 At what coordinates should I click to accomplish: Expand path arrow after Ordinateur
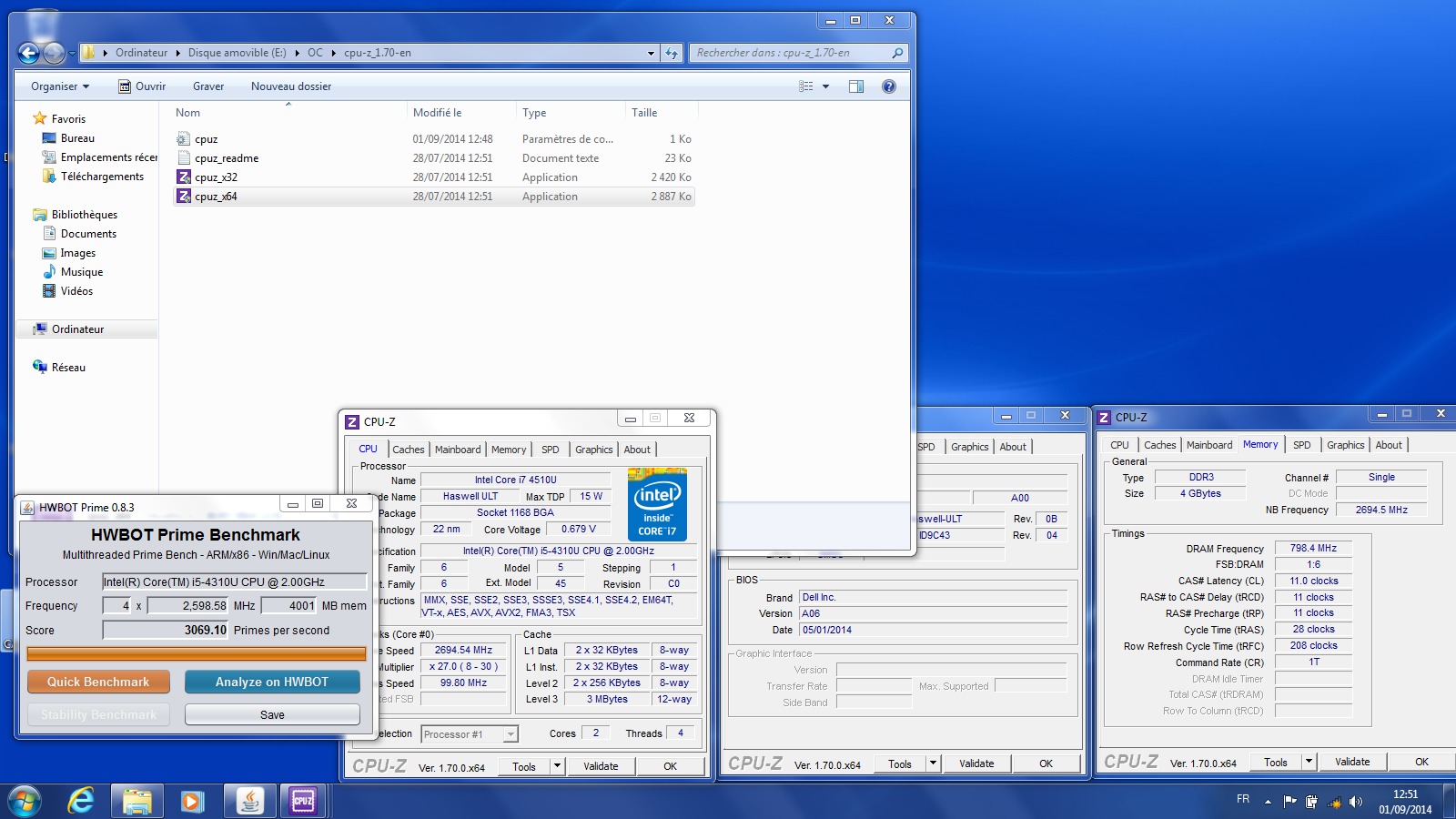click(177, 53)
